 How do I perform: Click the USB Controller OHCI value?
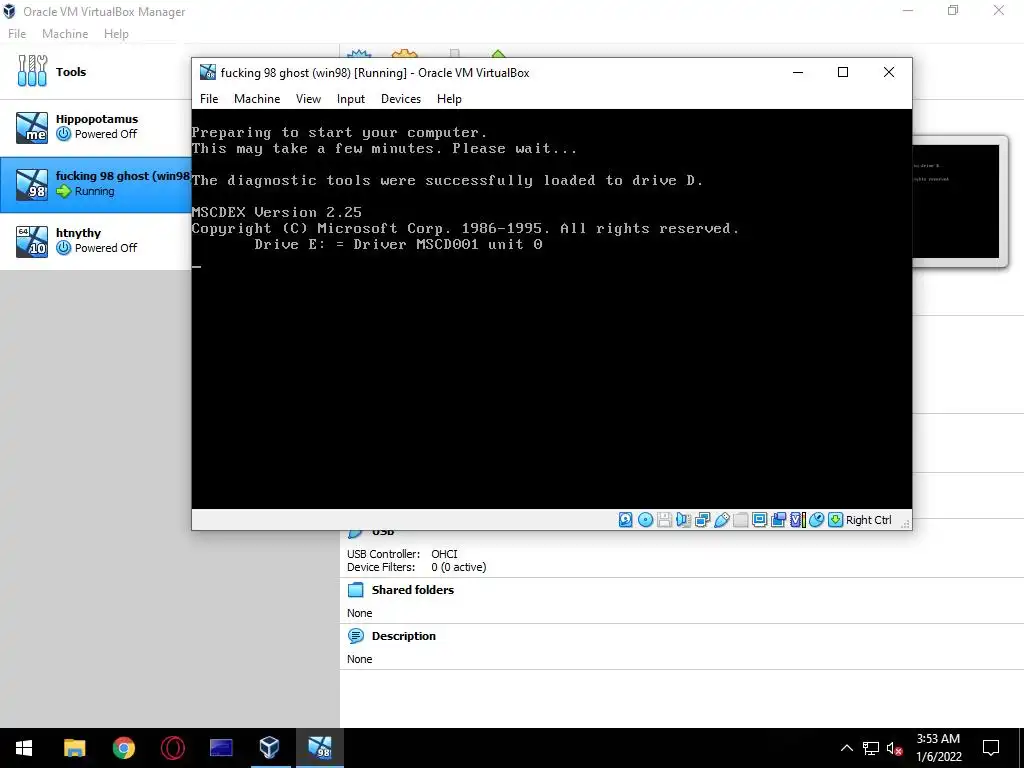(444, 554)
